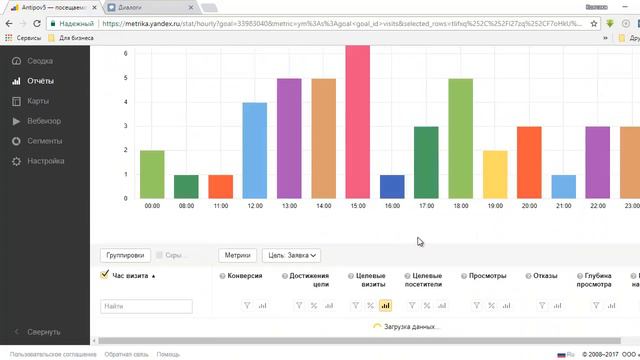Click percent icon under Просмотры
The image size is (640, 360).
[x=491, y=305]
